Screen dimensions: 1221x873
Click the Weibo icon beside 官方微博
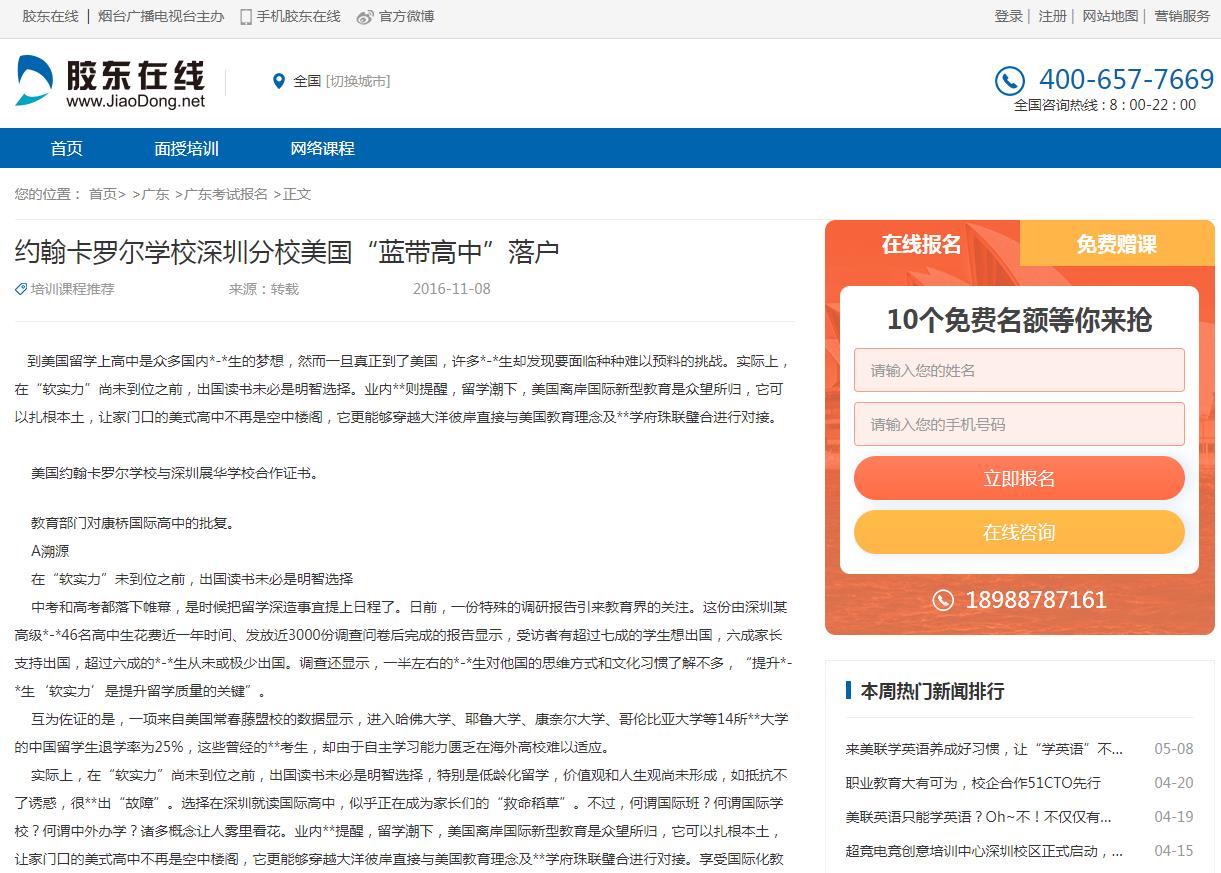point(365,17)
